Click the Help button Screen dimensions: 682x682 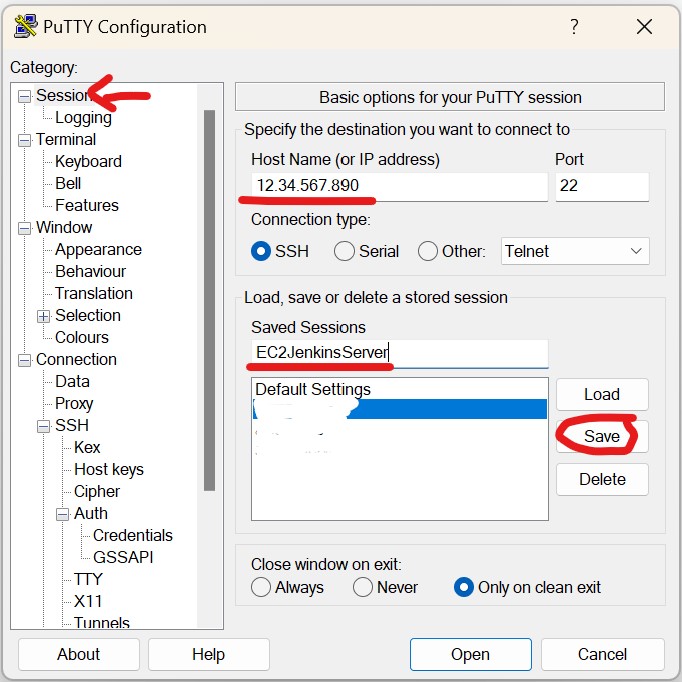pyautogui.click(x=208, y=655)
